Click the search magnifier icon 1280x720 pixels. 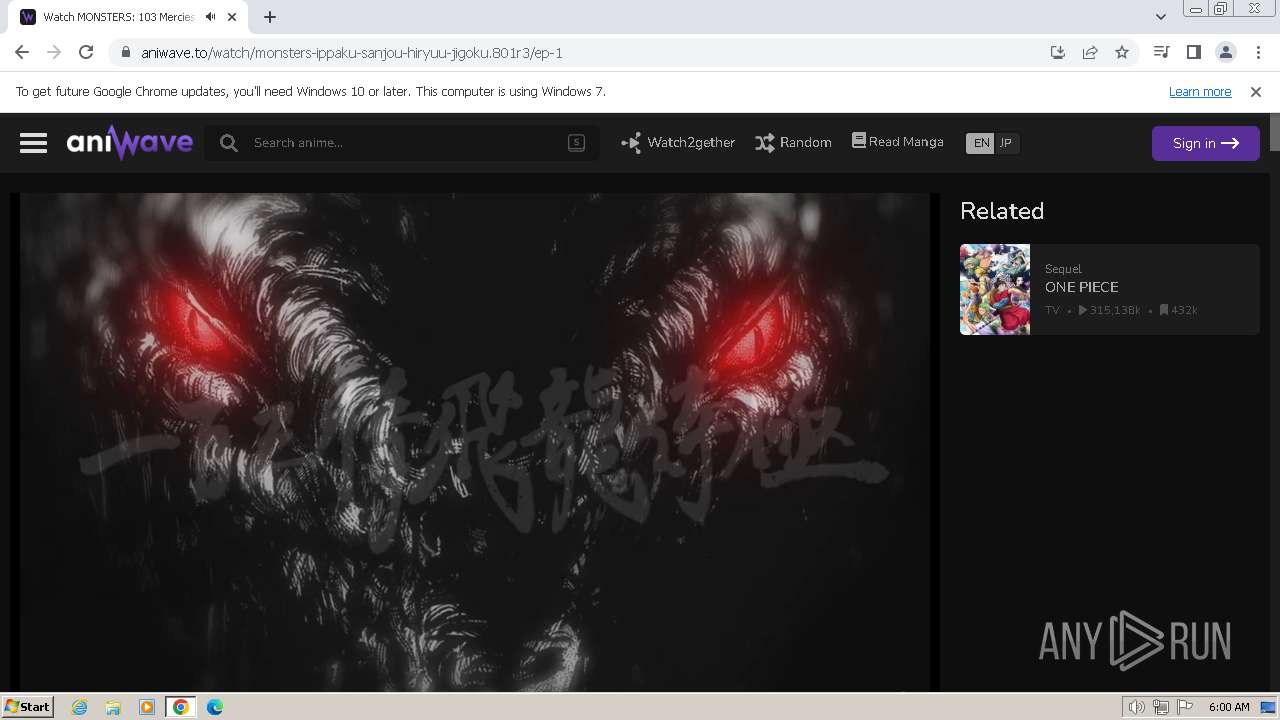pos(229,143)
